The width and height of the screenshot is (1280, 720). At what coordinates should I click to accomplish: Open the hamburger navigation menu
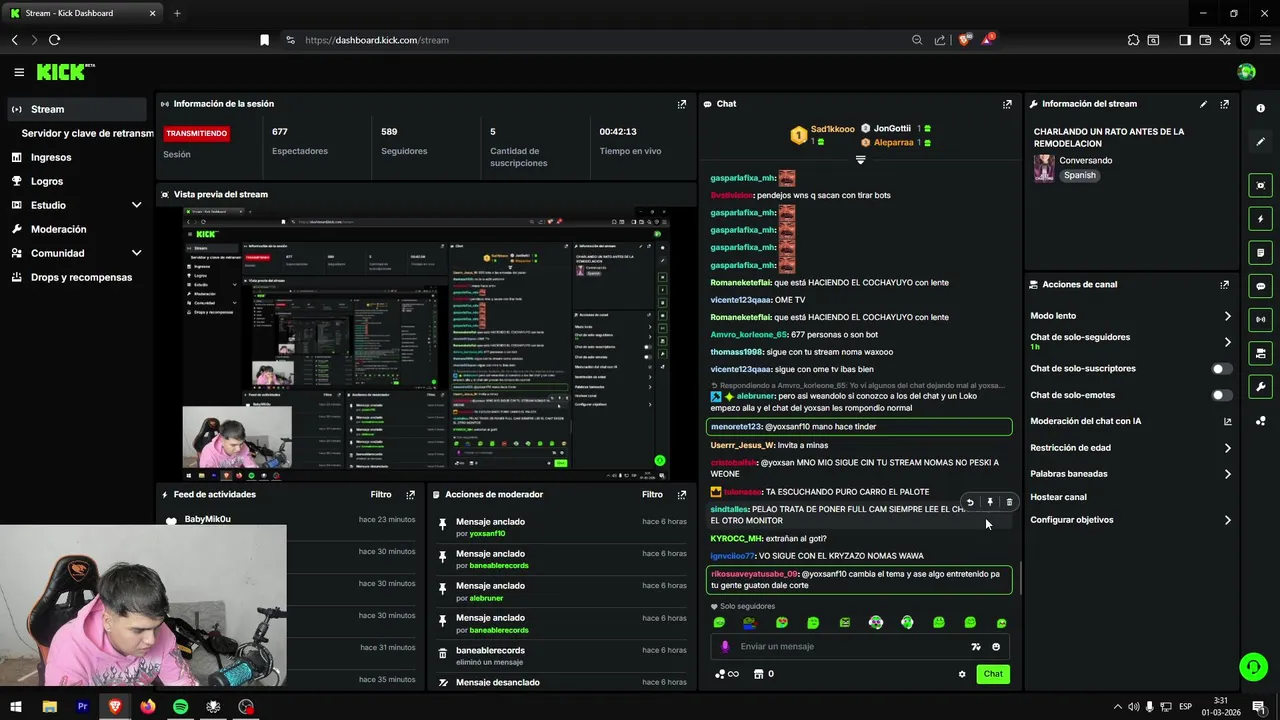tap(19, 72)
